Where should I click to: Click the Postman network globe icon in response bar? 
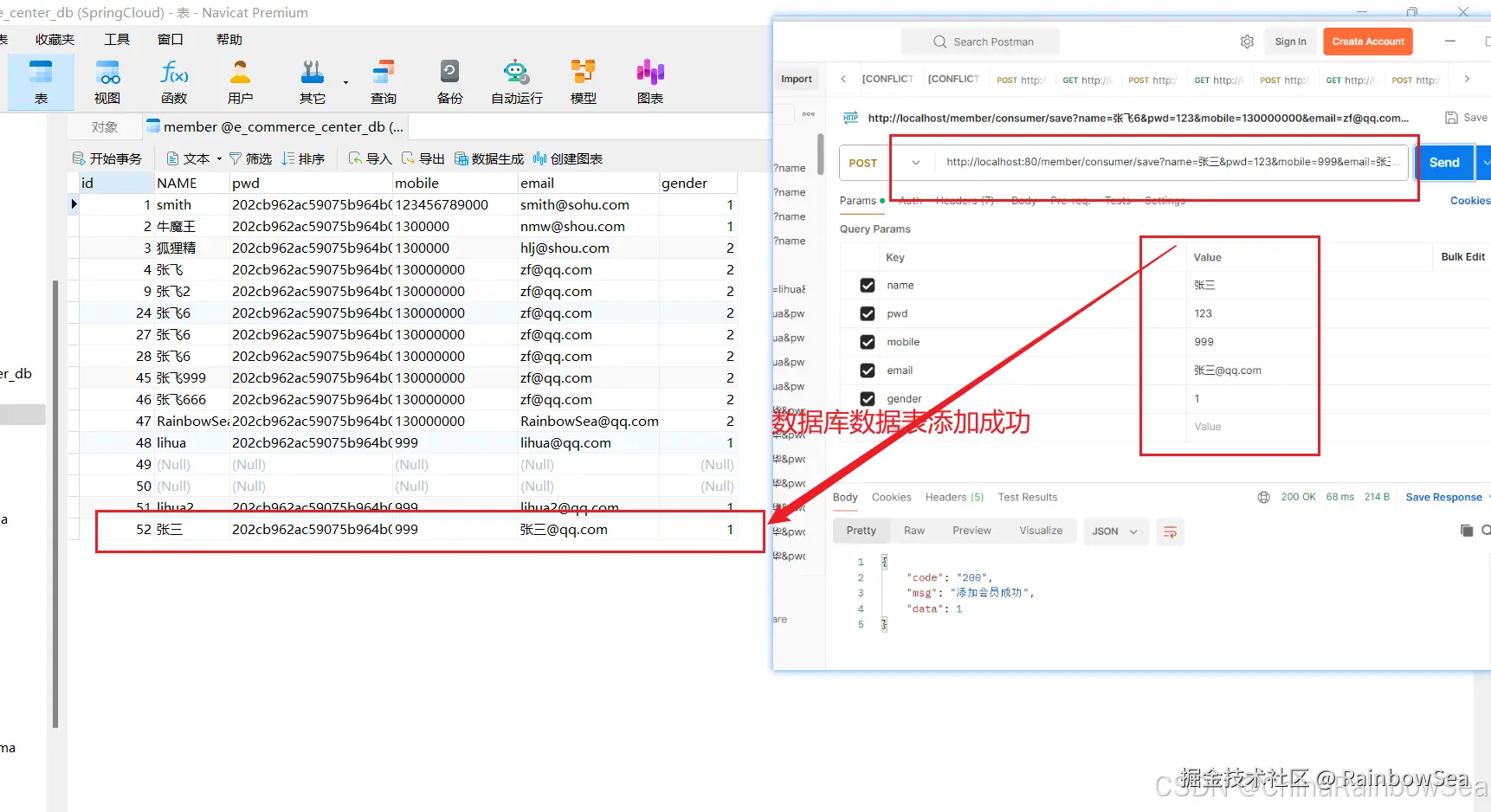click(1263, 497)
